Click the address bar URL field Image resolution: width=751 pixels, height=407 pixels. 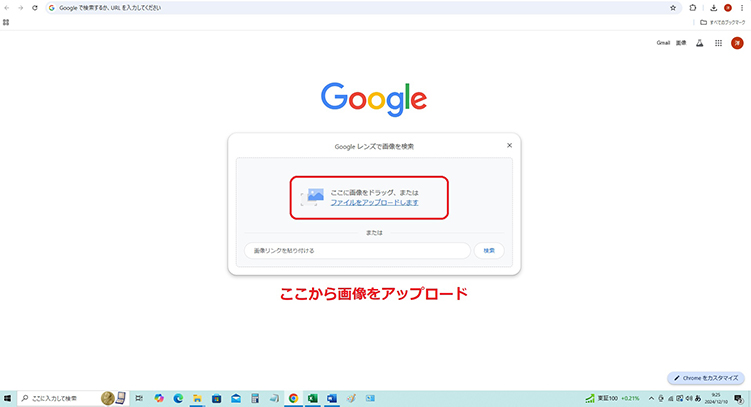point(362,8)
